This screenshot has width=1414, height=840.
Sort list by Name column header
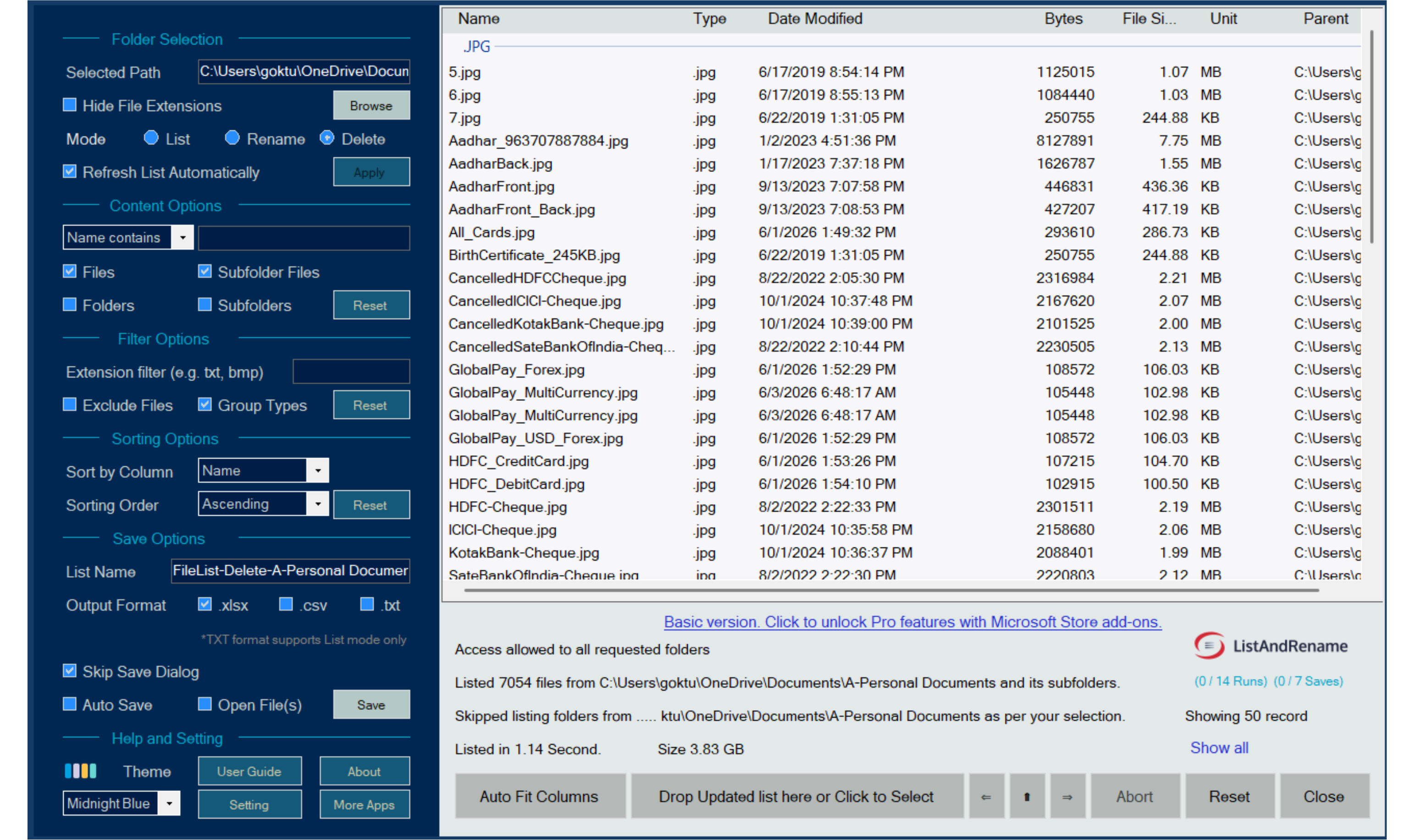click(x=479, y=19)
